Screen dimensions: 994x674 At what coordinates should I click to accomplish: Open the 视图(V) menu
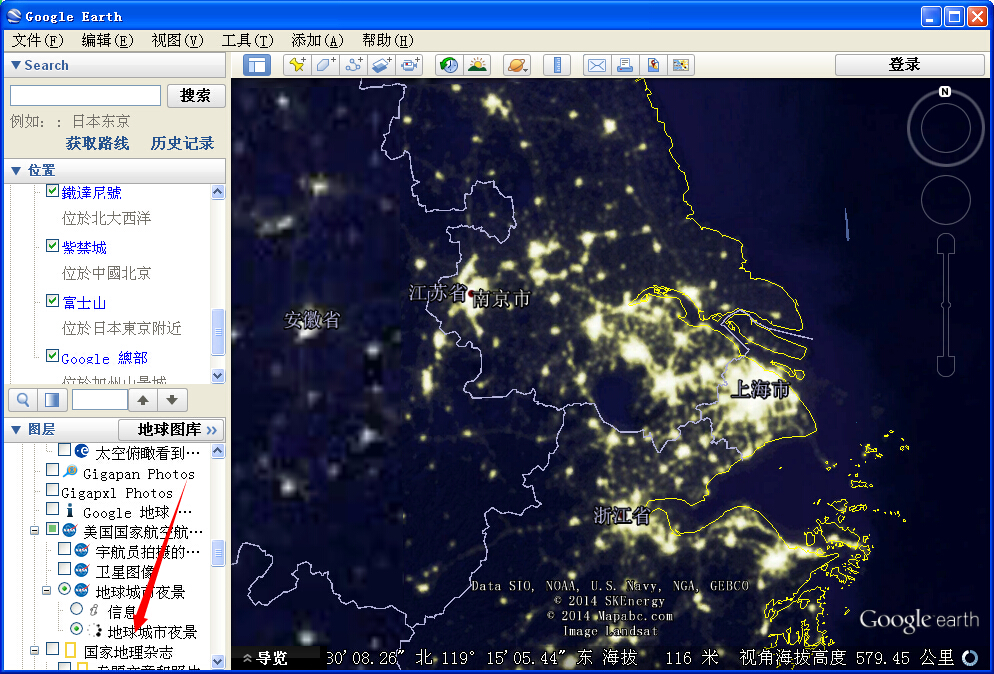pyautogui.click(x=177, y=40)
